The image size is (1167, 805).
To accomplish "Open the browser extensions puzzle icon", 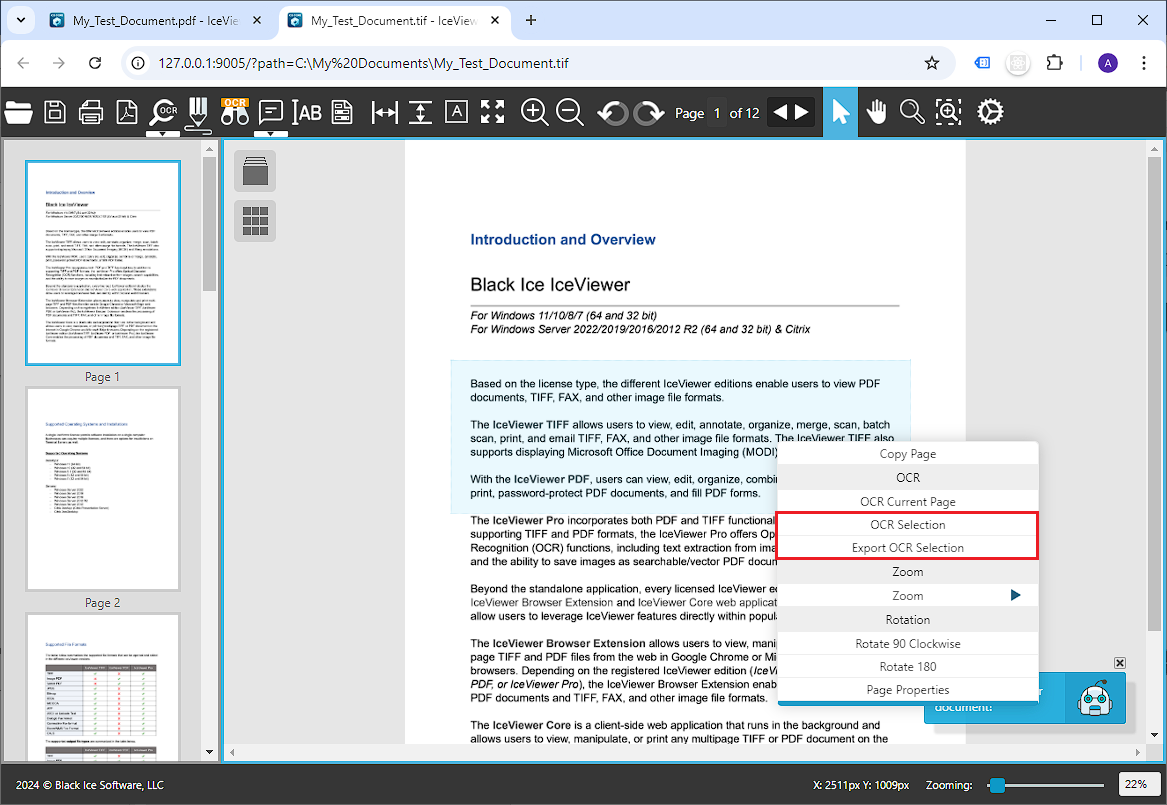I will [1054, 63].
